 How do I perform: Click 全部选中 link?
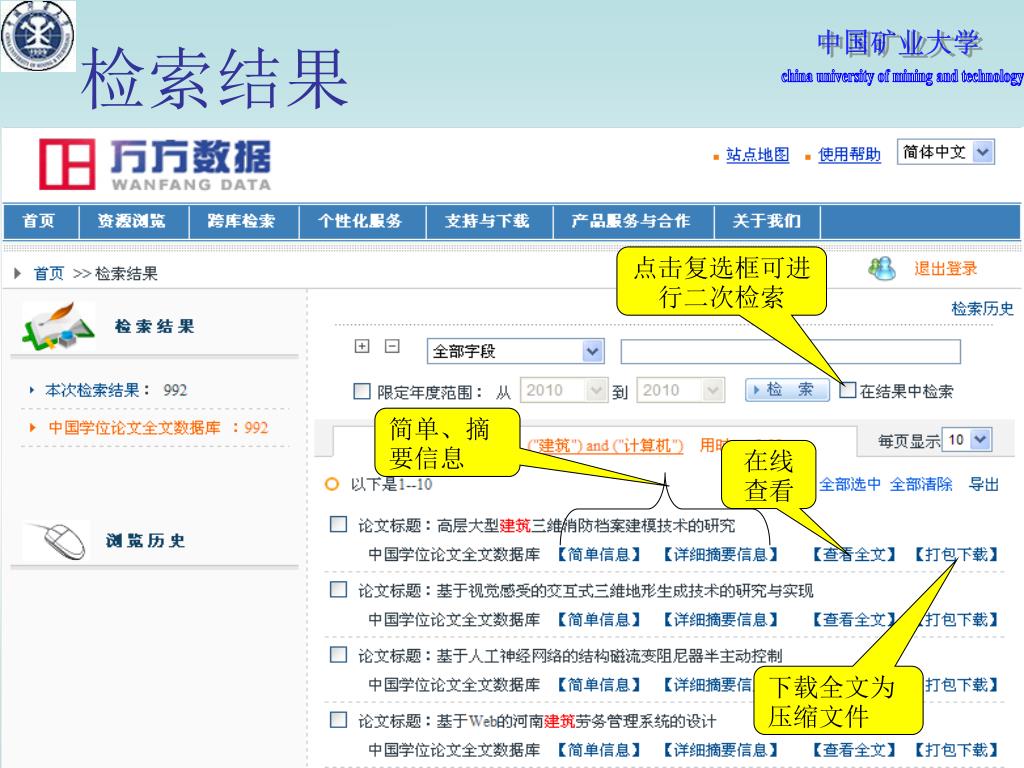tap(850, 485)
